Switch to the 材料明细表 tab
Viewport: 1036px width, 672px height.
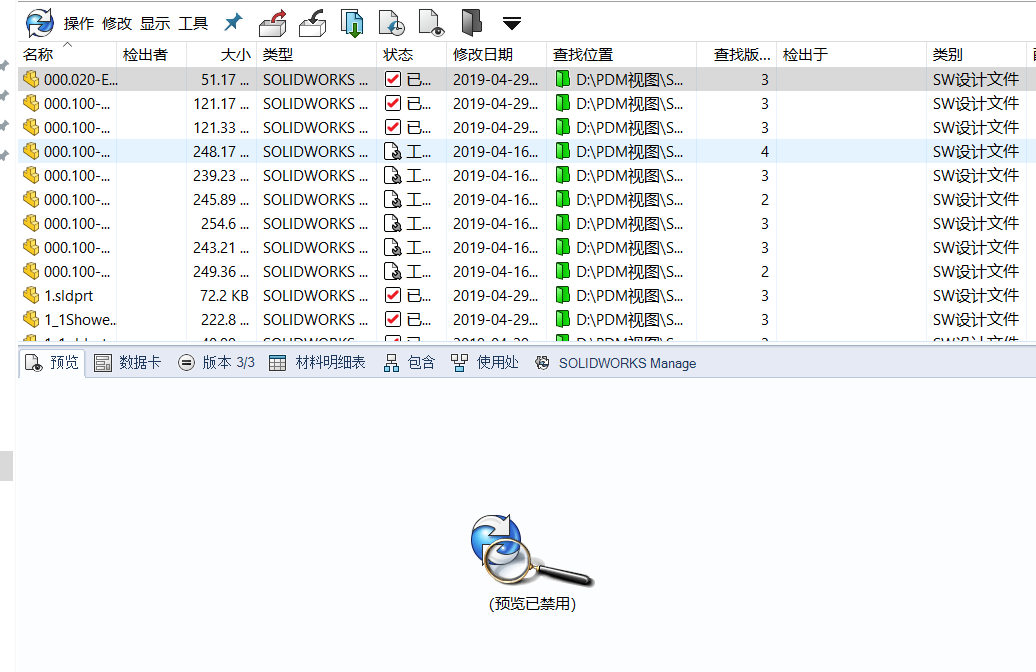pos(318,363)
